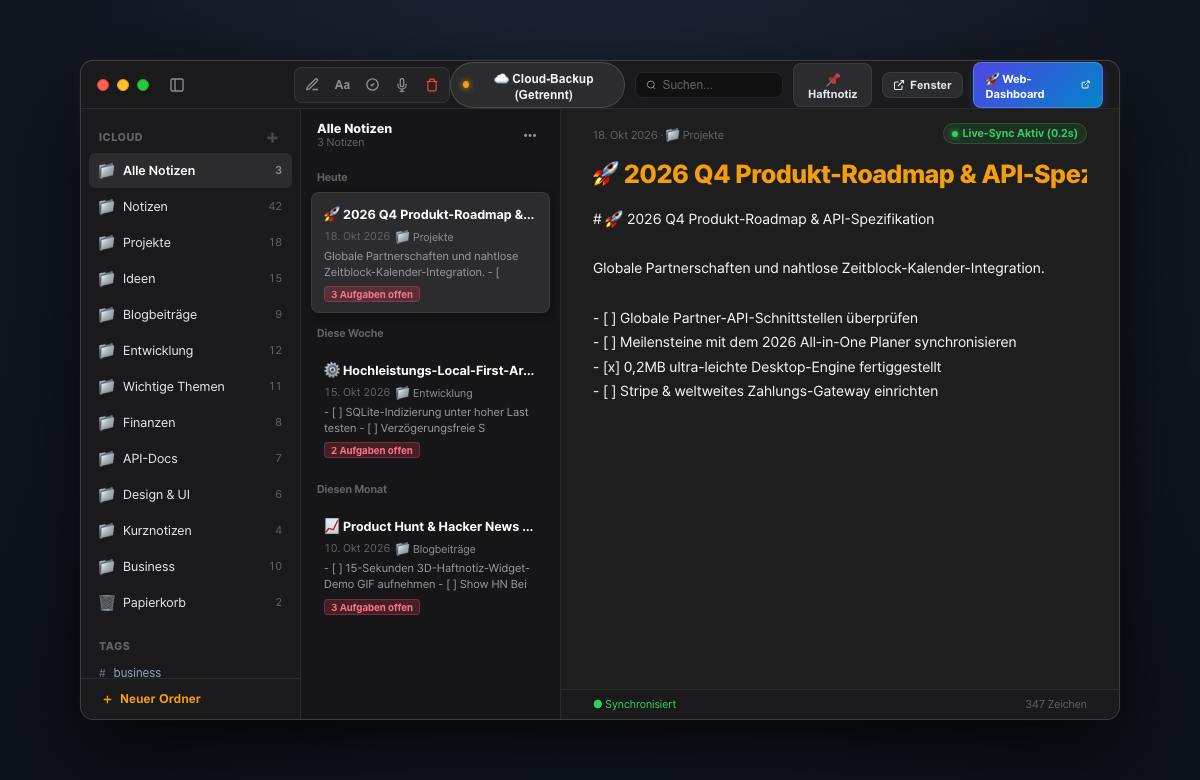Screen dimensions: 1200x780
Task: Open the note in a new Fenster
Action: (922, 85)
